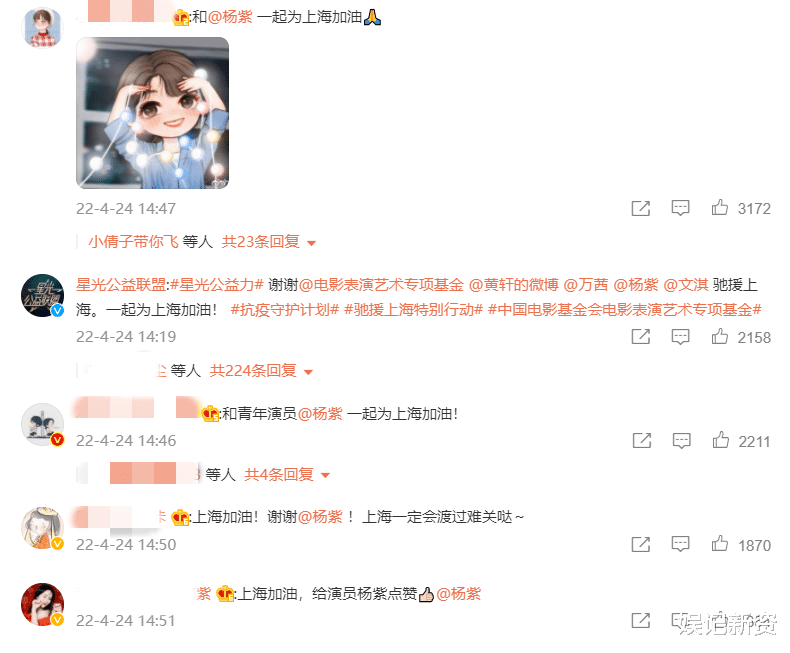Open 星光公益联盟 avatar

point(43,296)
